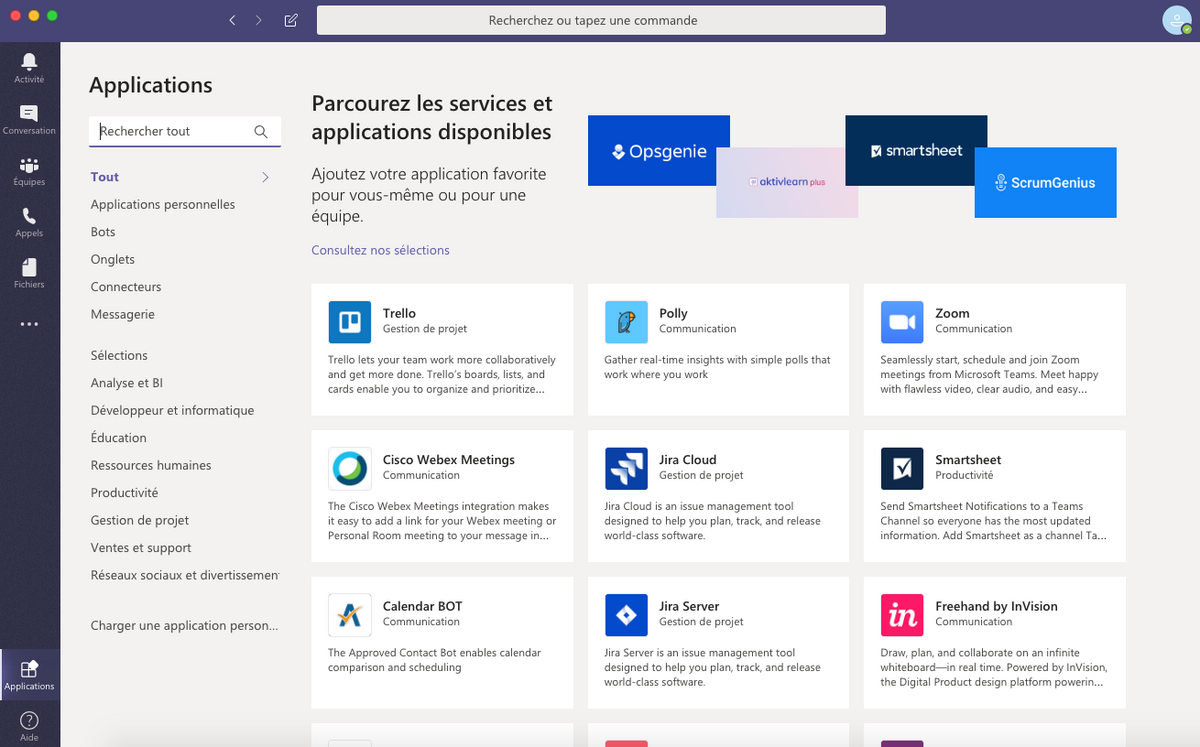Click the search magnifier icon
The width and height of the screenshot is (1200, 747).
pyautogui.click(x=261, y=131)
